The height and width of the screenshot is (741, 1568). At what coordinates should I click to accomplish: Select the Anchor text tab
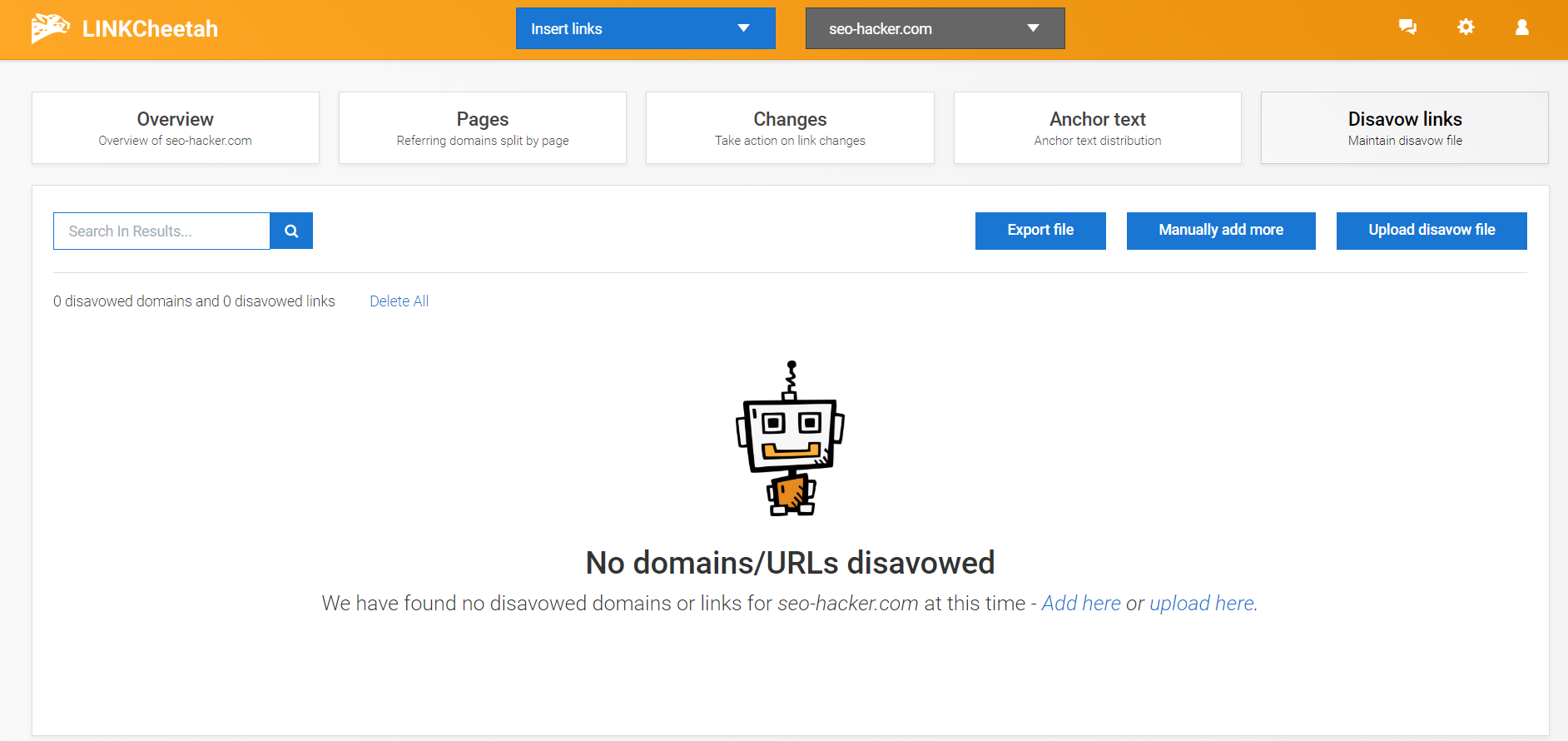click(x=1097, y=128)
